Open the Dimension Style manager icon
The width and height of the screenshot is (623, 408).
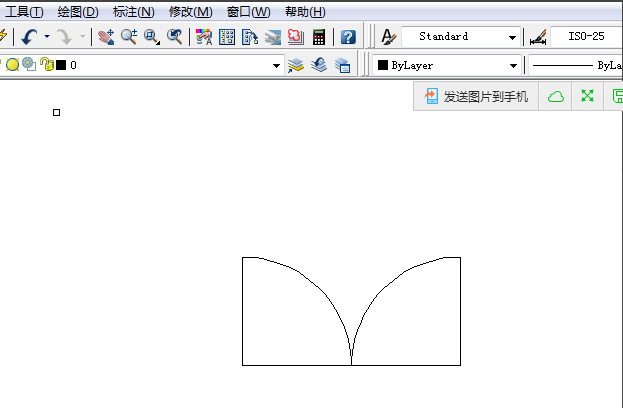pos(538,37)
